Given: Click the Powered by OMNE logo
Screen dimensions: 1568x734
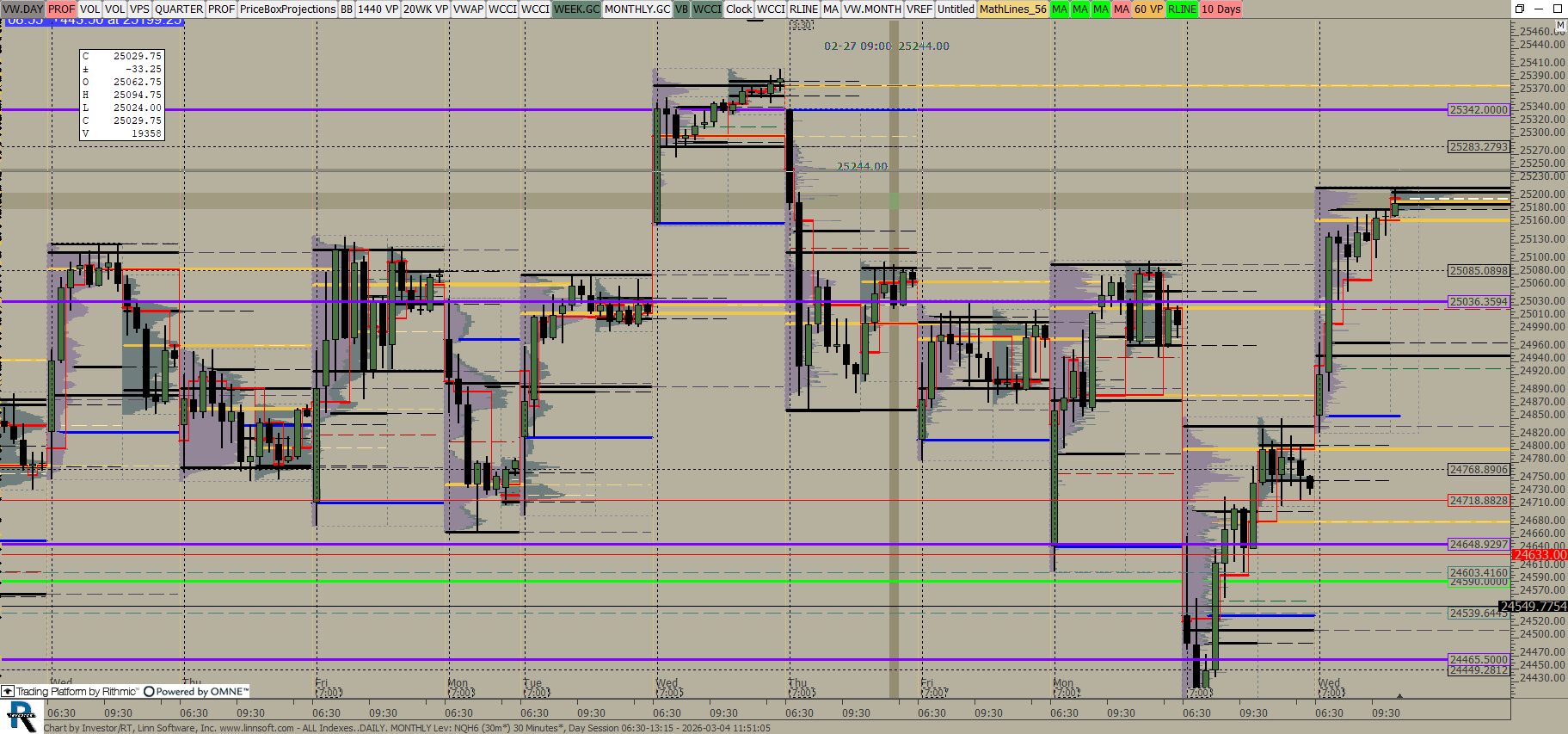Looking at the screenshot, I should [x=196, y=691].
